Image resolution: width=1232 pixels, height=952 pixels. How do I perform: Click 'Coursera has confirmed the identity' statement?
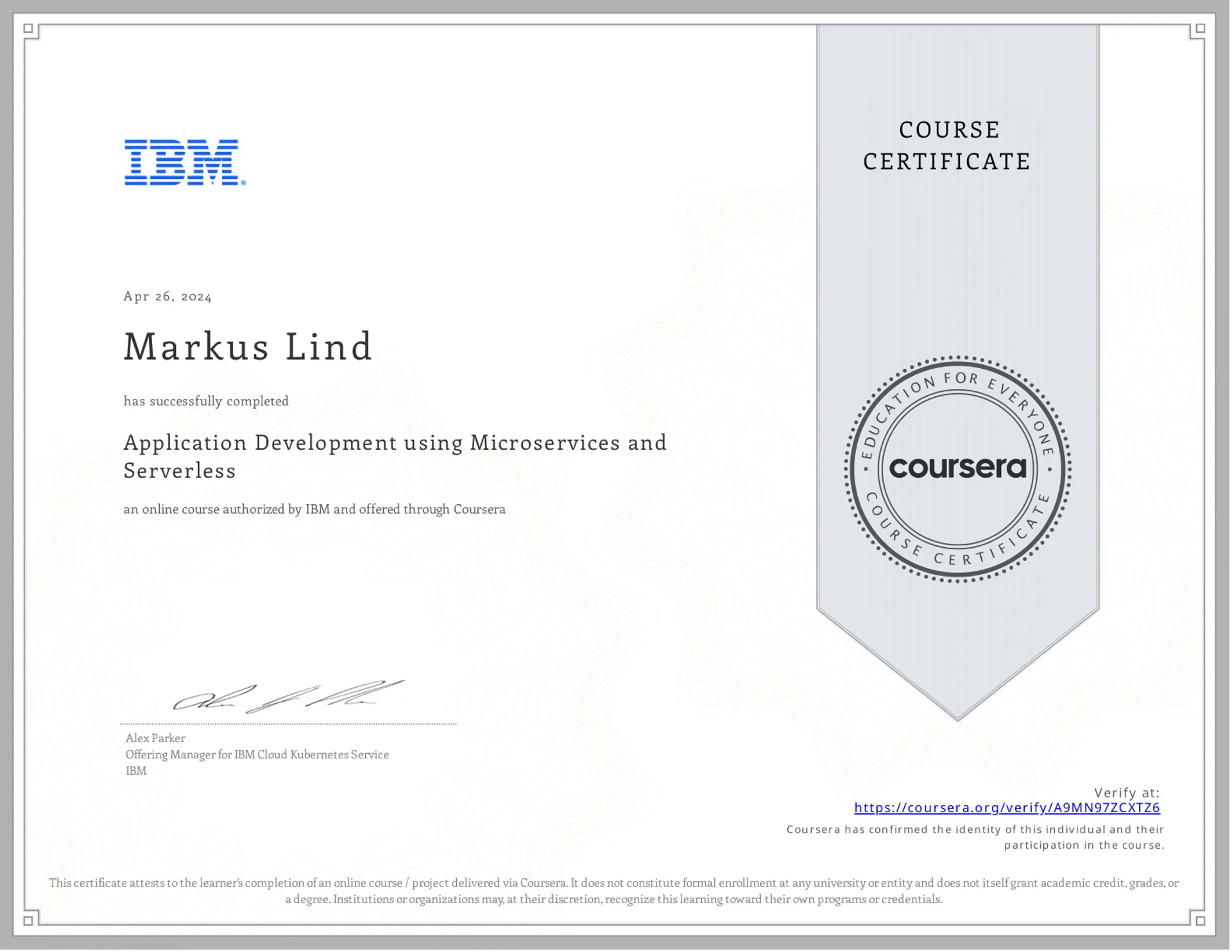click(977, 838)
